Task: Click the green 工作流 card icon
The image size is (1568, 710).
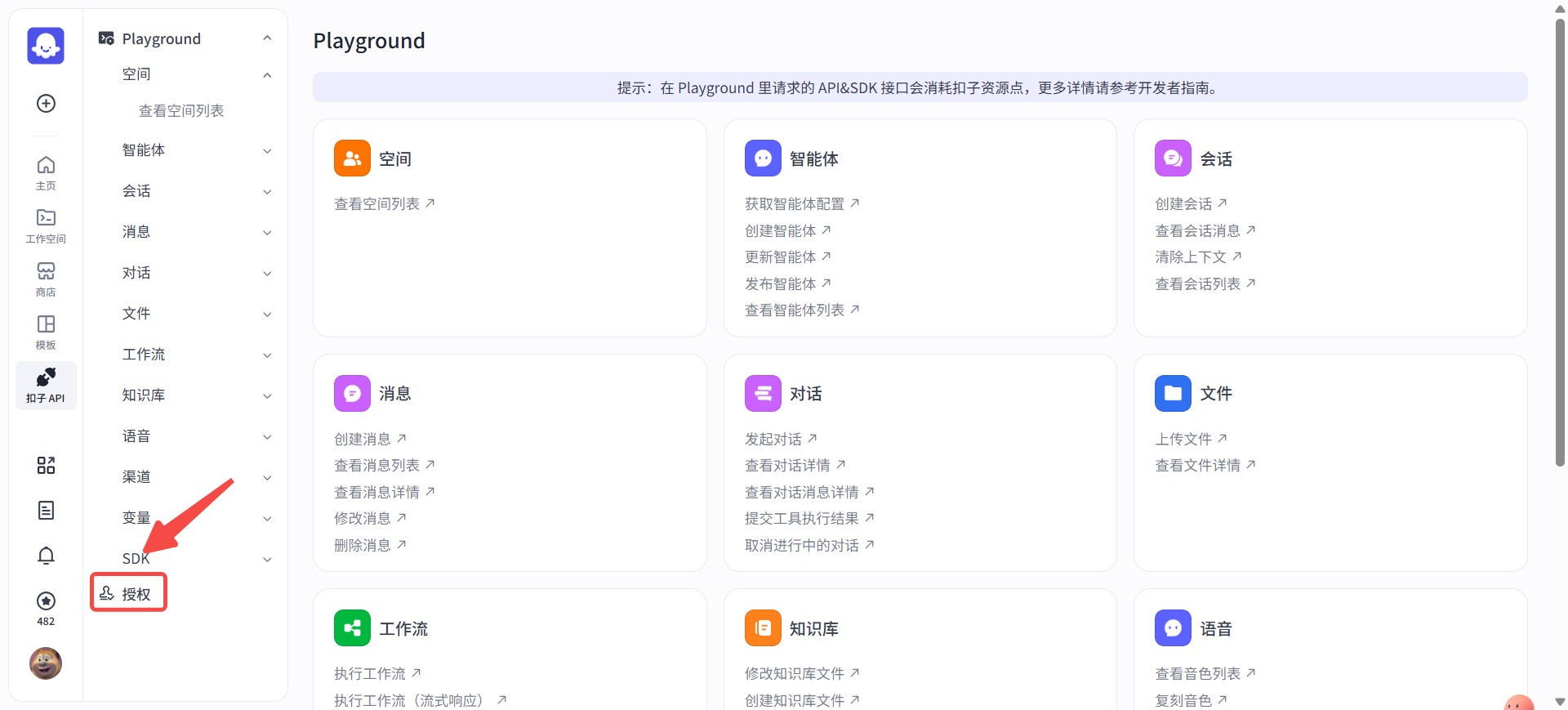Action: pyautogui.click(x=352, y=628)
